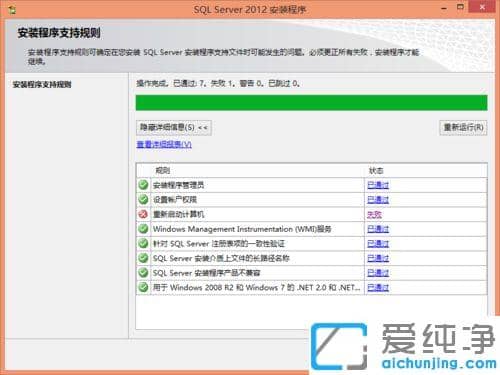Click the 状态 column header

(x=376, y=171)
